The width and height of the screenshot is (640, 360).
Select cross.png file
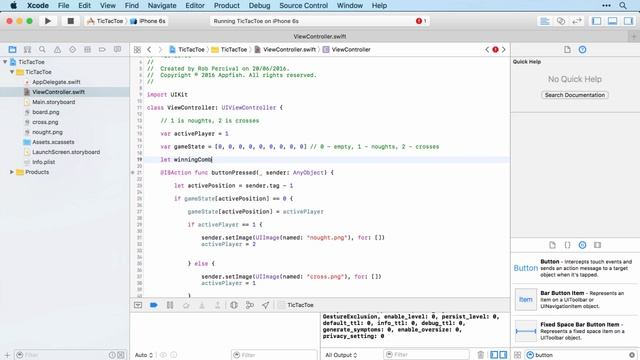[45, 122]
